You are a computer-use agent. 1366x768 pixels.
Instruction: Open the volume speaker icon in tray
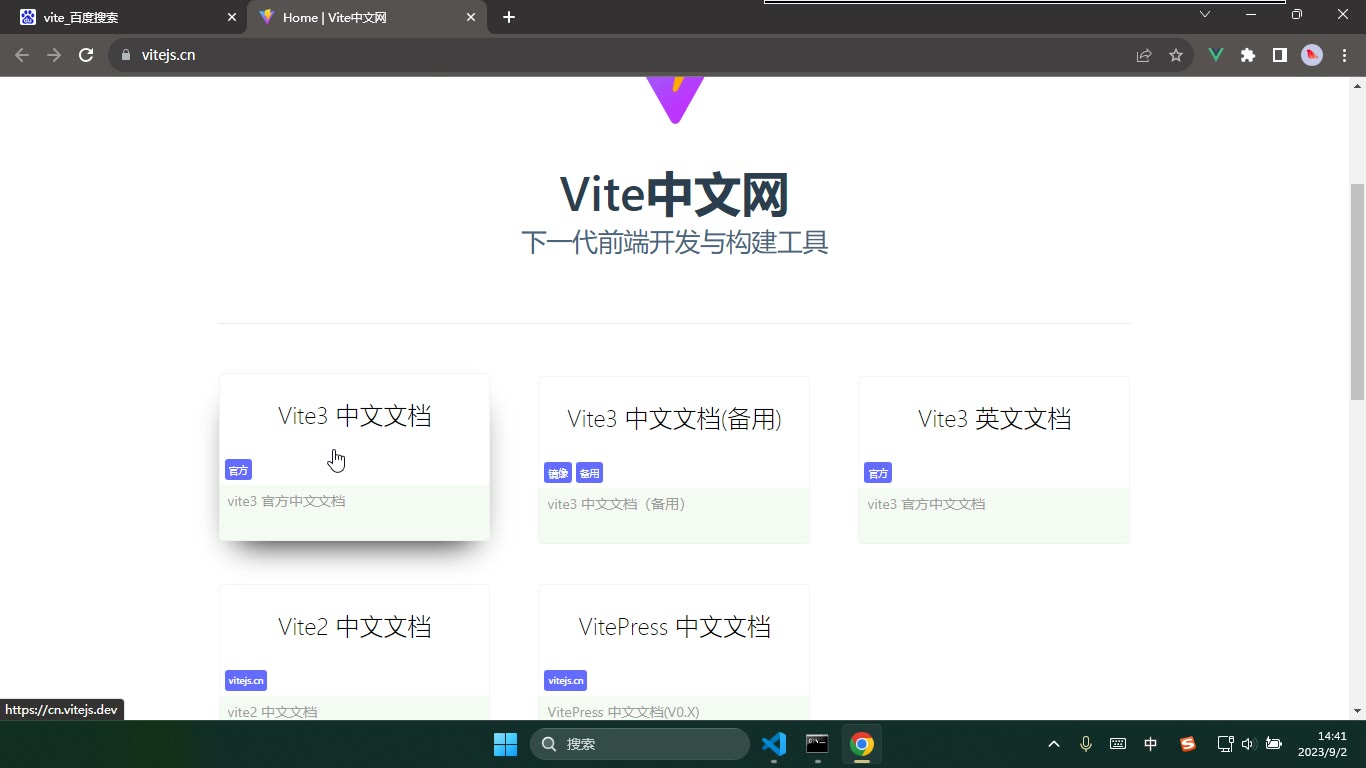[1248, 744]
